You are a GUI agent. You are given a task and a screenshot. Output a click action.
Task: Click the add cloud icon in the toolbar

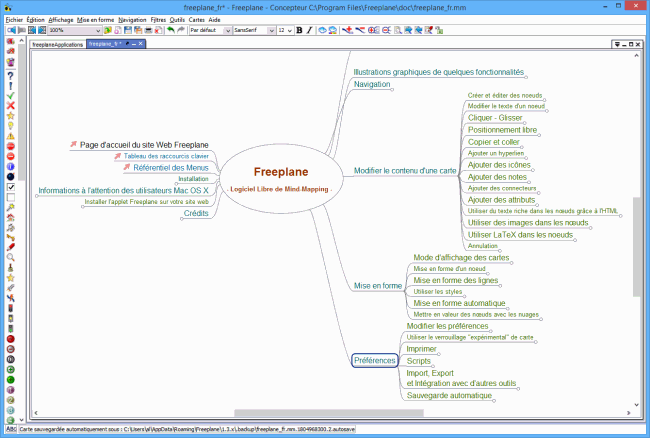(x=322, y=30)
